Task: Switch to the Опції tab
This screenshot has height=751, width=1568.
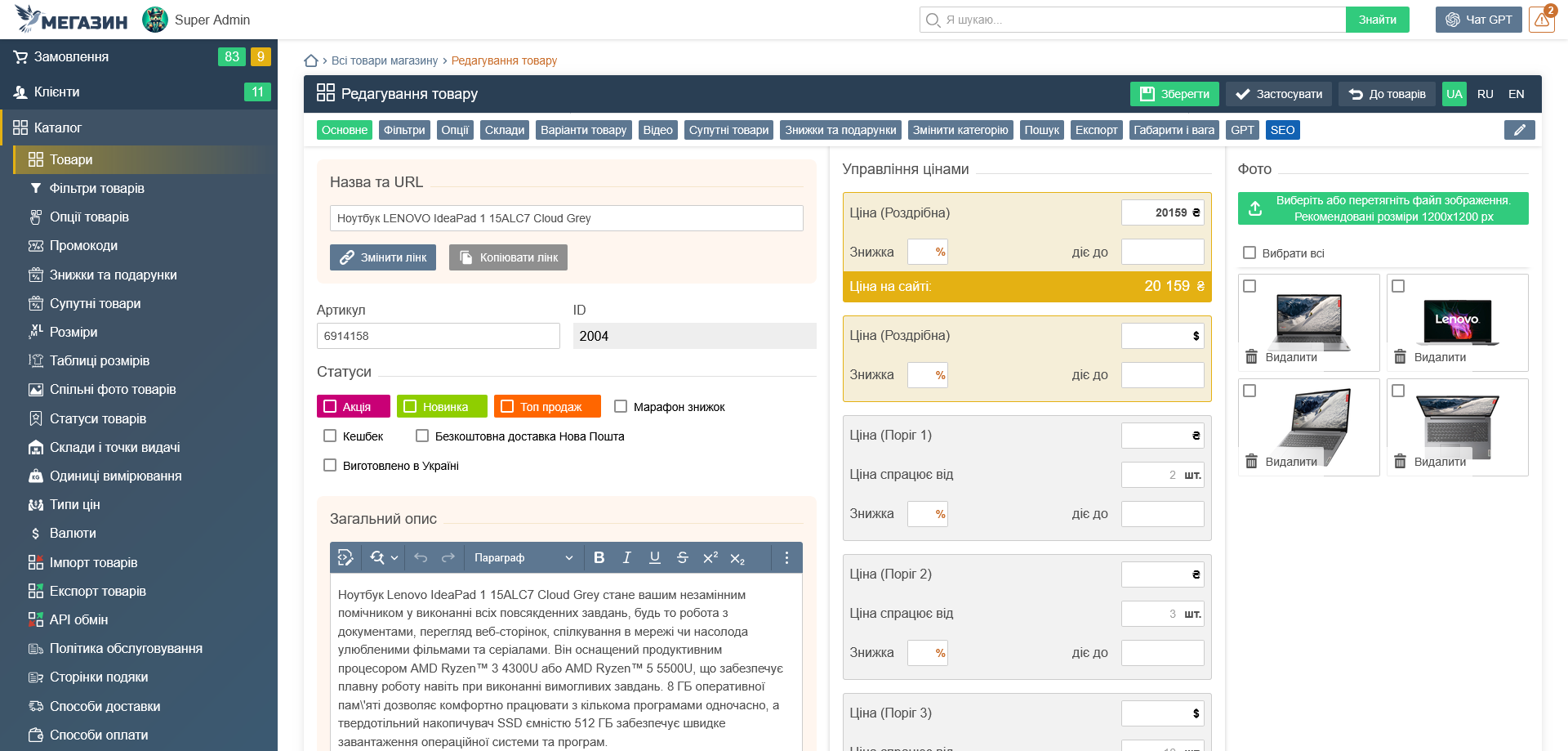Action: [455, 130]
